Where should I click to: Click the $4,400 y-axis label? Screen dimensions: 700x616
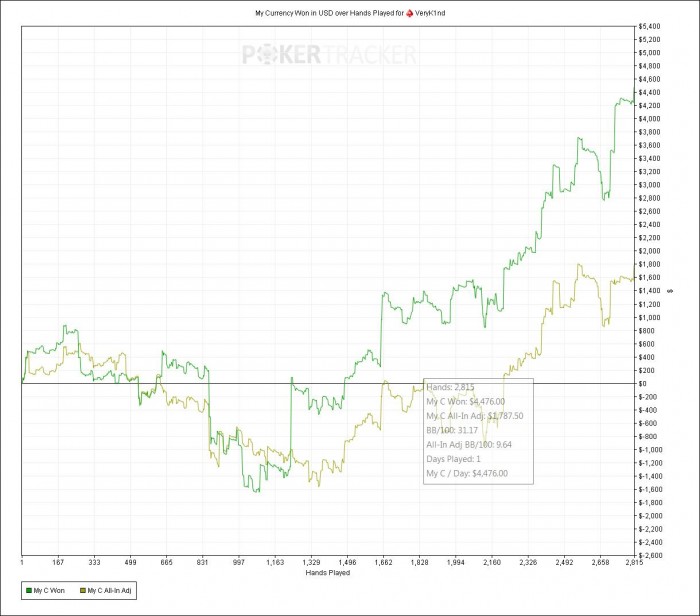pos(650,92)
